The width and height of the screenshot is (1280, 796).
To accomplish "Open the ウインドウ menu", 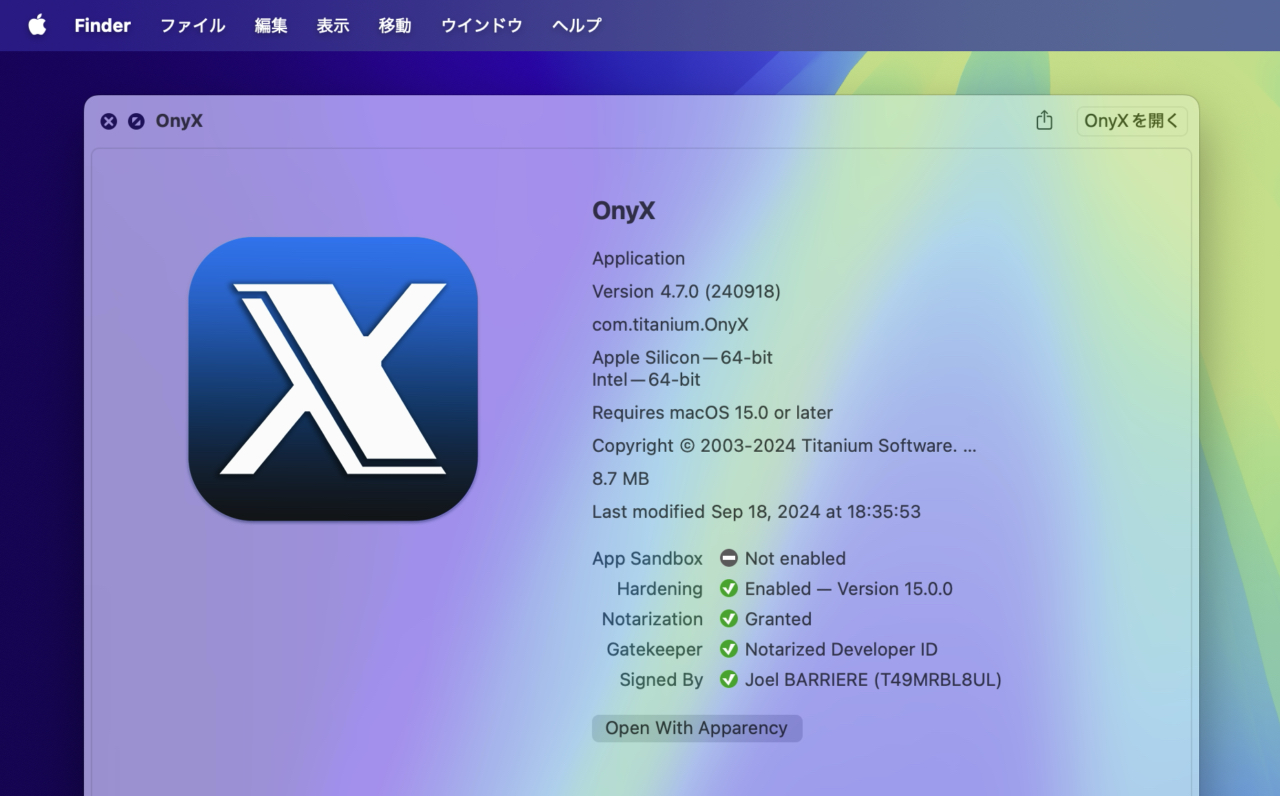I will point(482,25).
